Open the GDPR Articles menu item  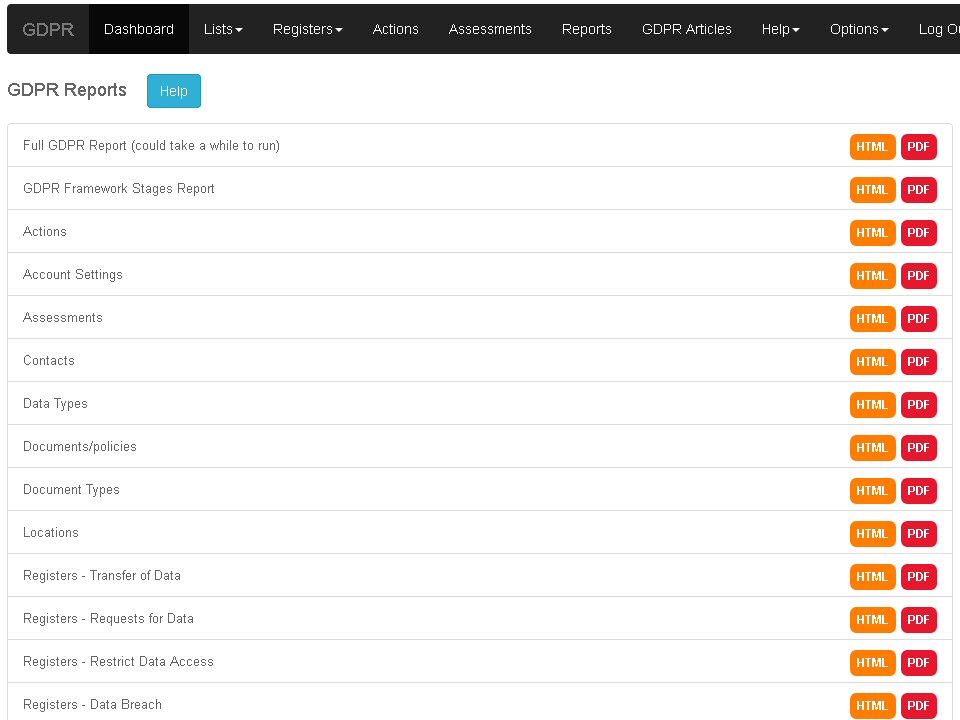pyautogui.click(x=686, y=29)
